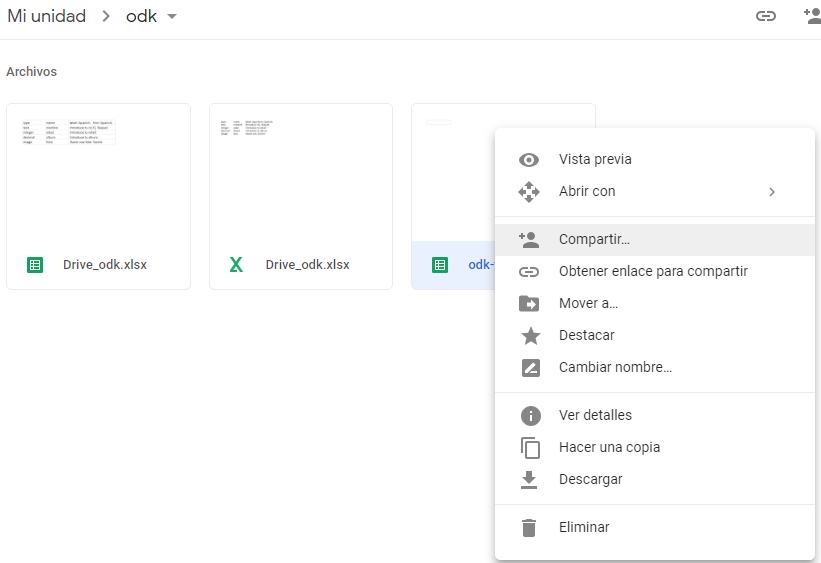Image resolution: width=821 pixels, height=563 pixels.
Task: Select Compartir... in the context menu
Action: point(654,240)
